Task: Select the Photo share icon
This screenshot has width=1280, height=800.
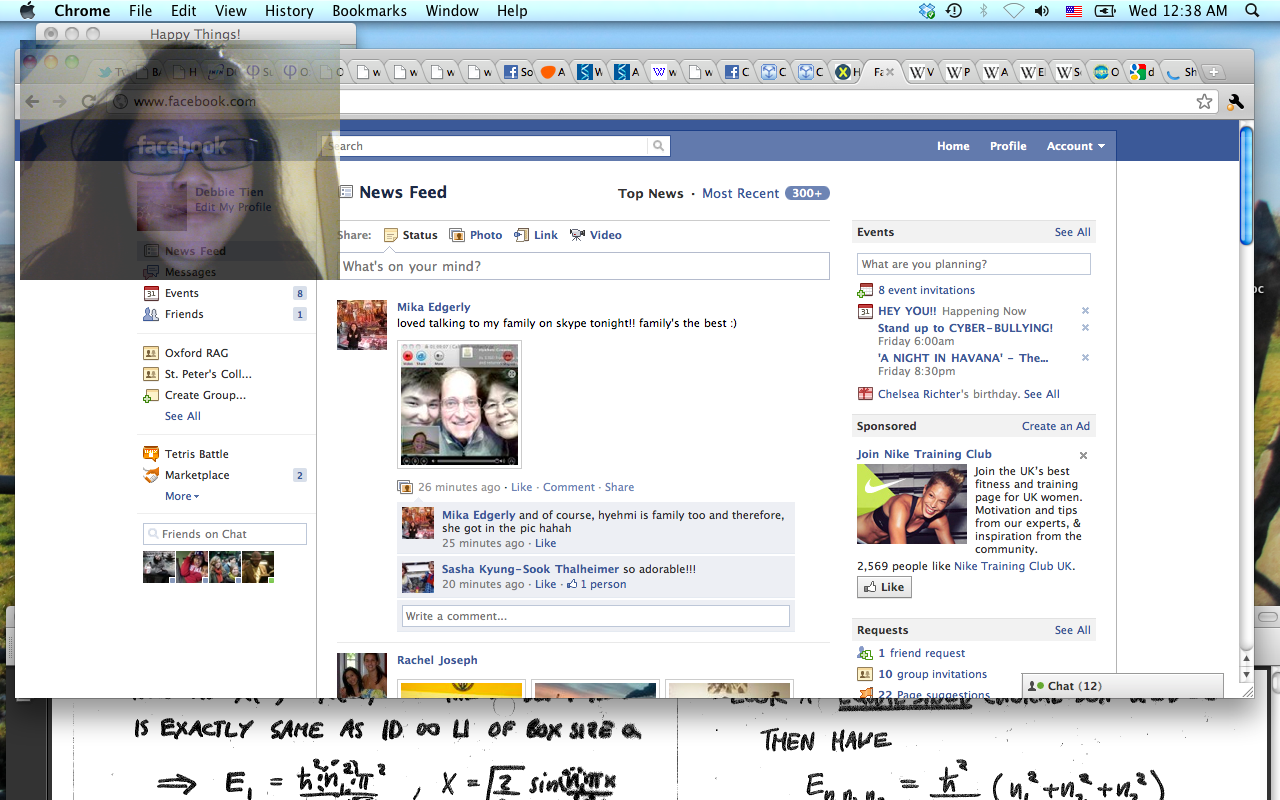Action: (x=457, y=235)
